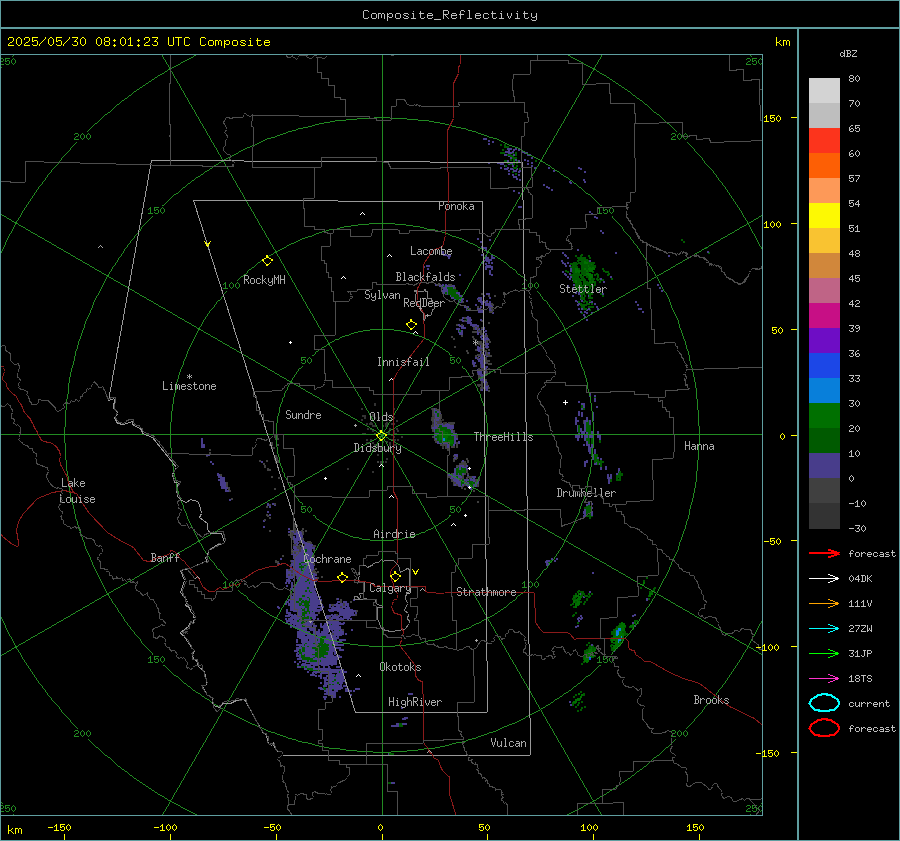Pick the orange 57-60 dBZ swatch
This screenshot has width=900, height=841.
(824, 166)
